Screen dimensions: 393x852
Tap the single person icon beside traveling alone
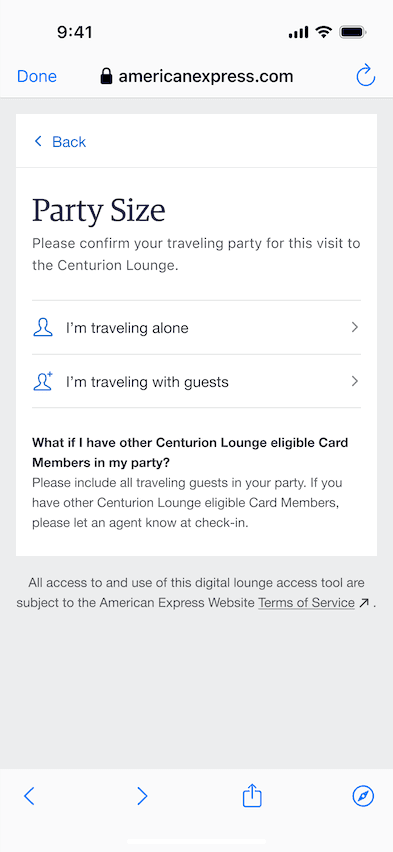(x=43, y=328)
